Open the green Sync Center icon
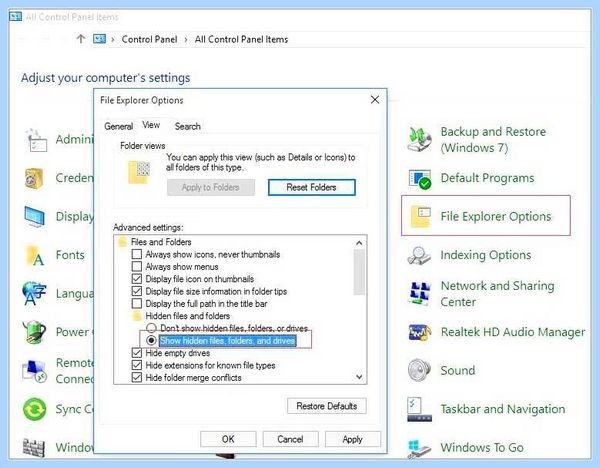 (x=34, y=409)
